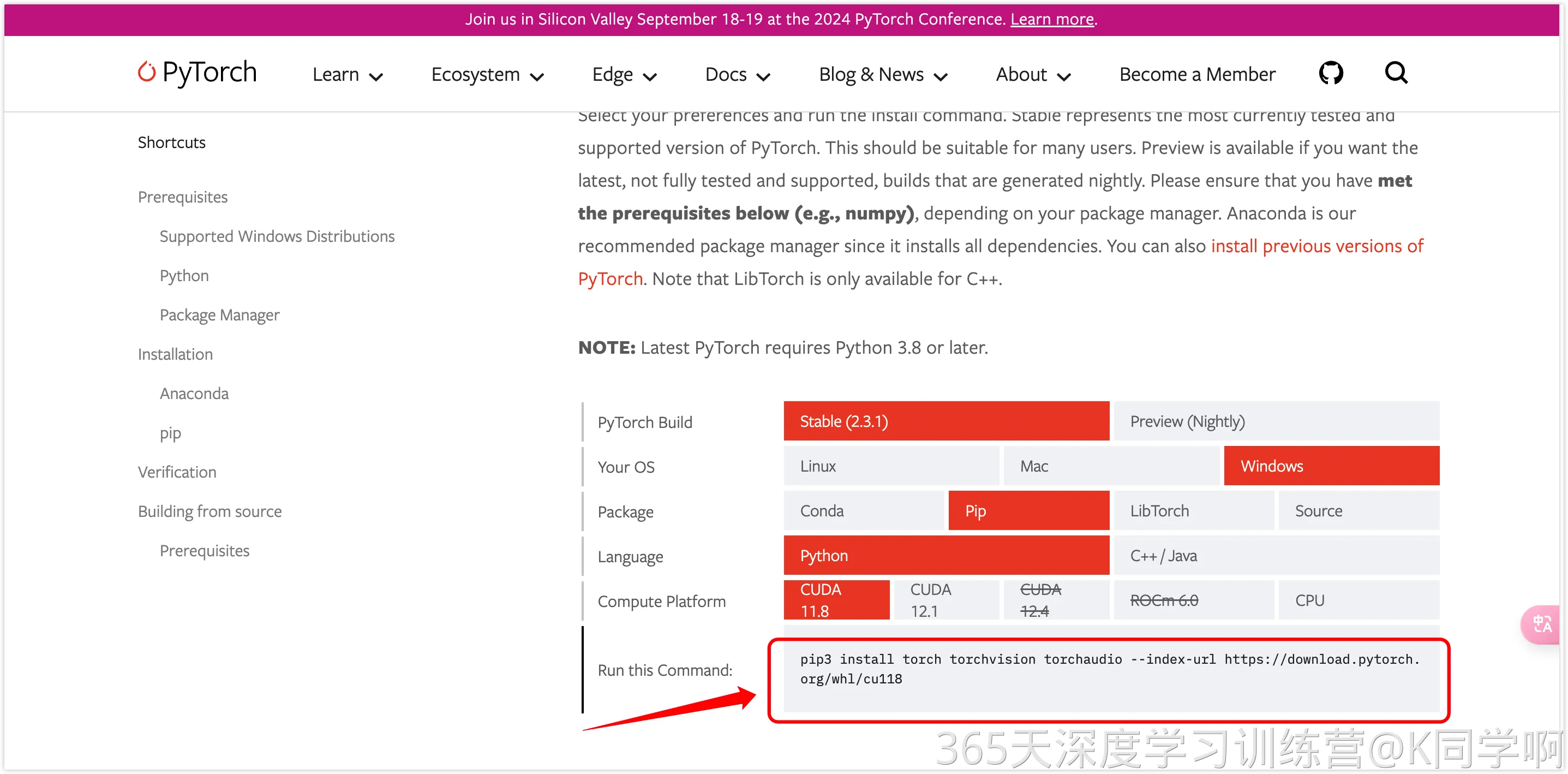The height and width of the screenshot is (774, 1568).
Task: Expand the Learn dropdown menu
Action: click(x=348, y=74)
